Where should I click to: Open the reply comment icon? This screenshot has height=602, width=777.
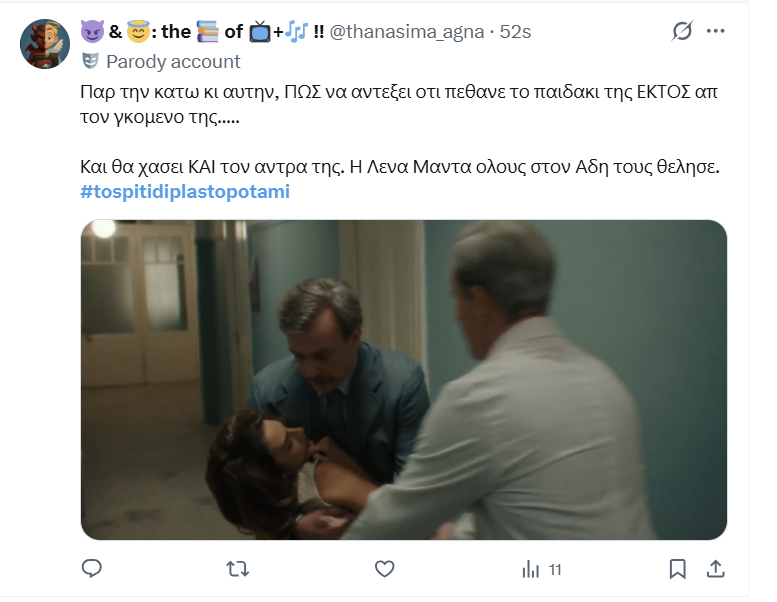pyautogui.click(x=92, y=568)
